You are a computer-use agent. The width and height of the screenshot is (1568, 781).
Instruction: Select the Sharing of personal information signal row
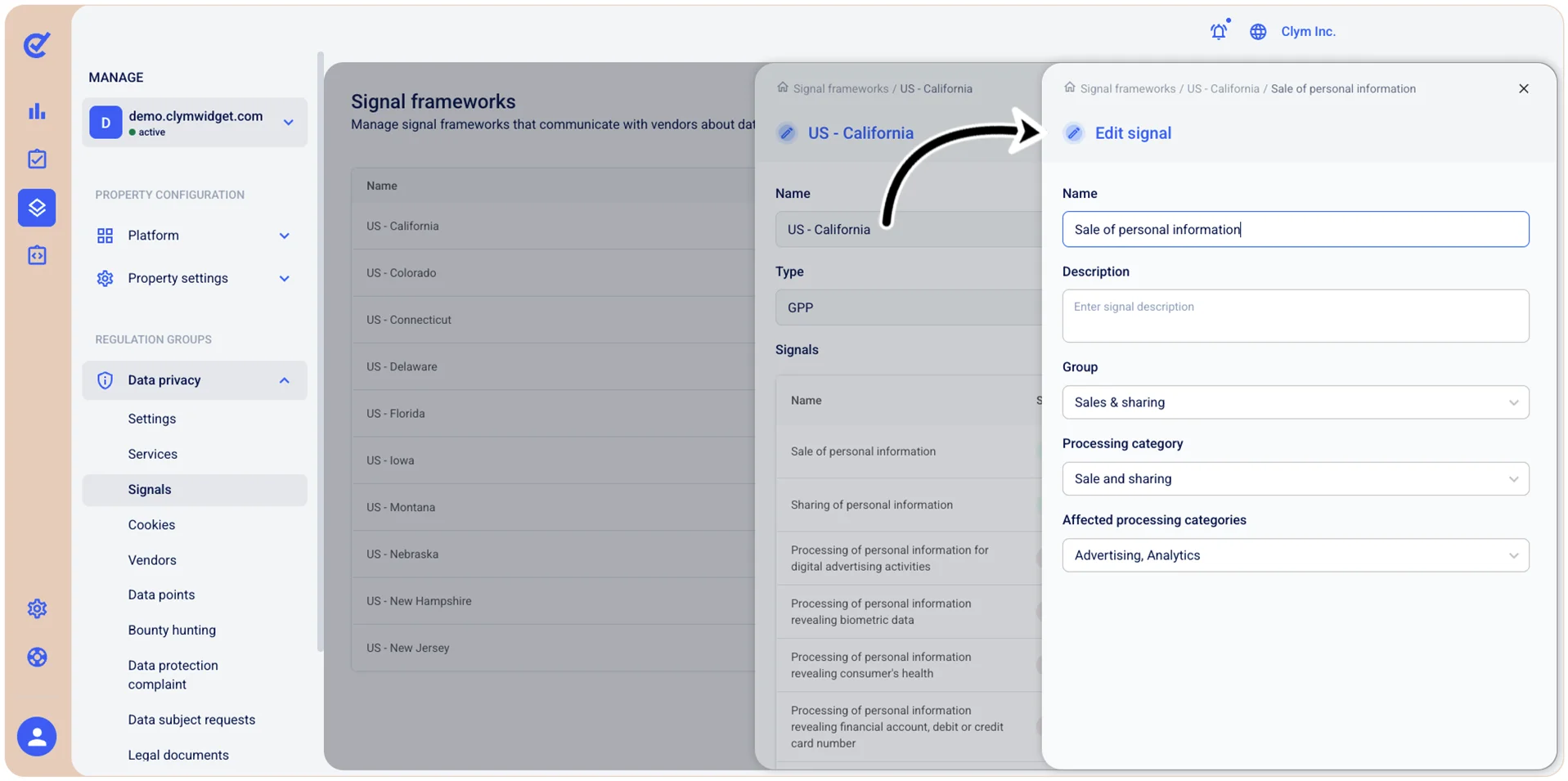pos(909,505)
